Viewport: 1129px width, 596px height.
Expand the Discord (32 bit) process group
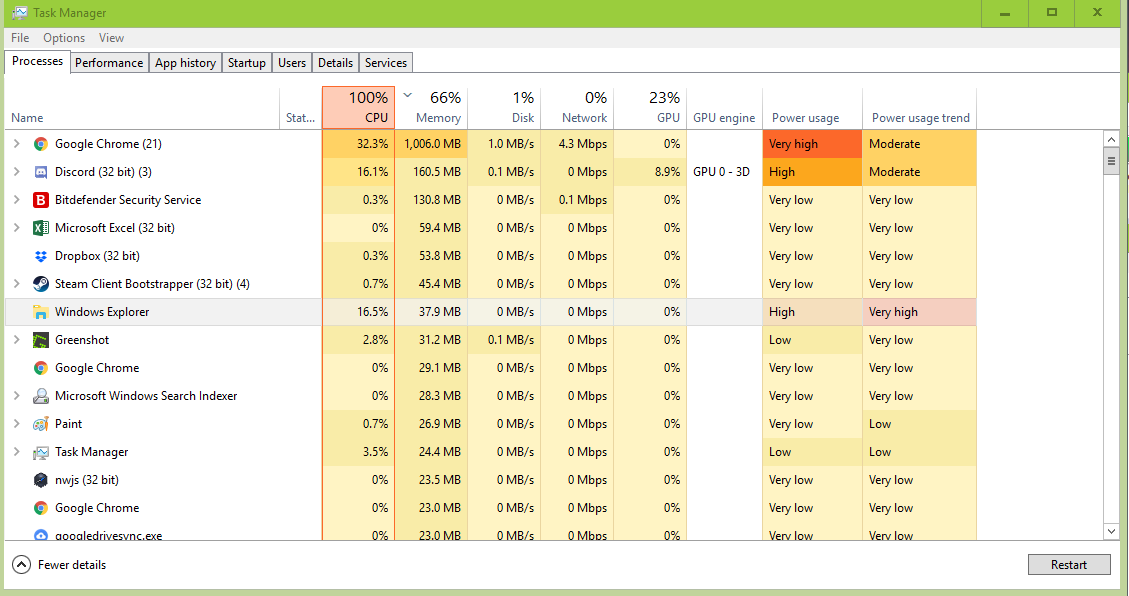16,172
